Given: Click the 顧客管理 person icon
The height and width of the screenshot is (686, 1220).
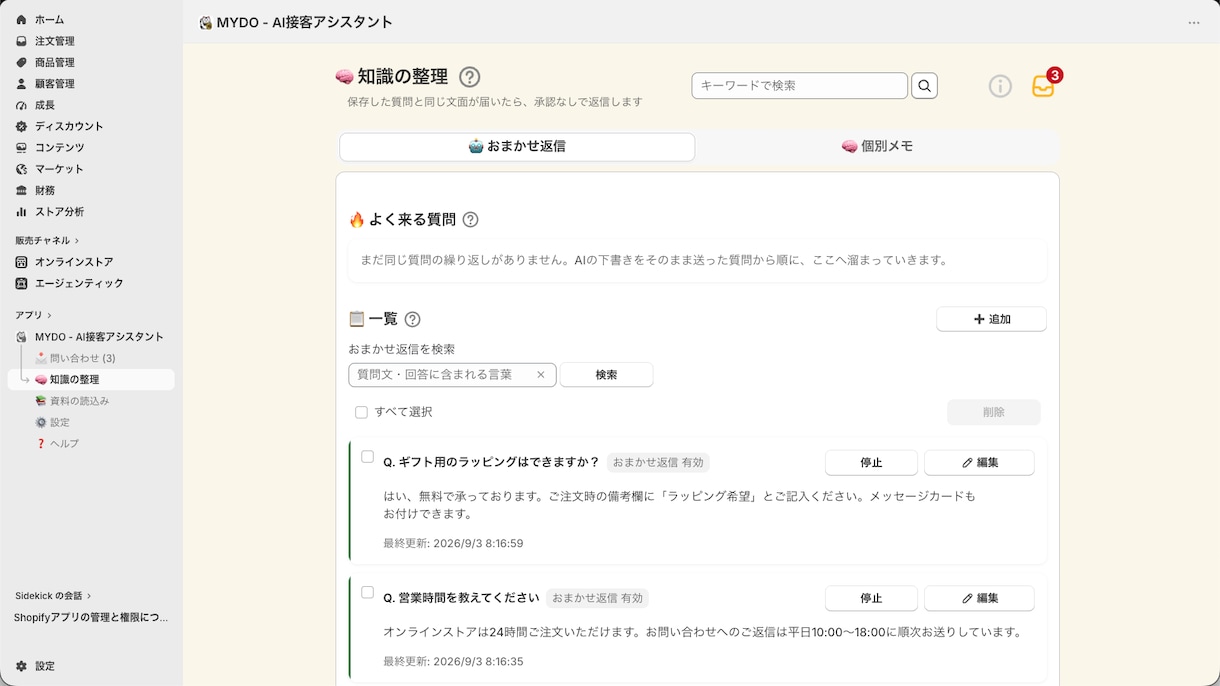Looking at the screenshot, I should tap(21, 84).
